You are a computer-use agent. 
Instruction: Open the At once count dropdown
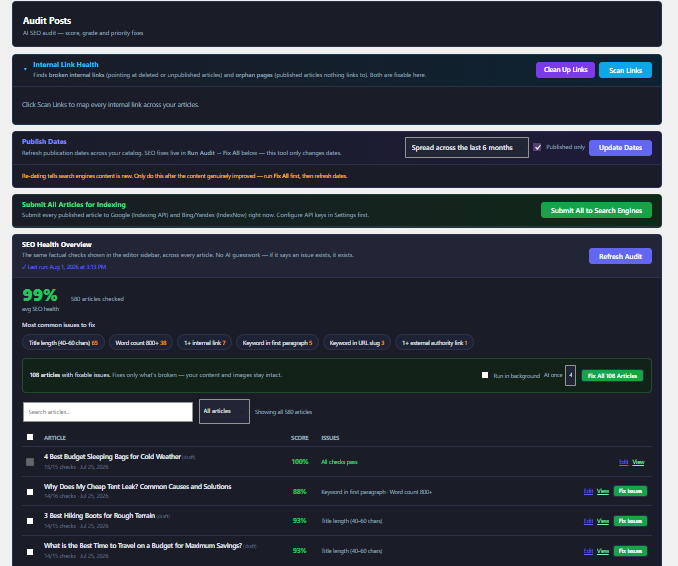570,375
